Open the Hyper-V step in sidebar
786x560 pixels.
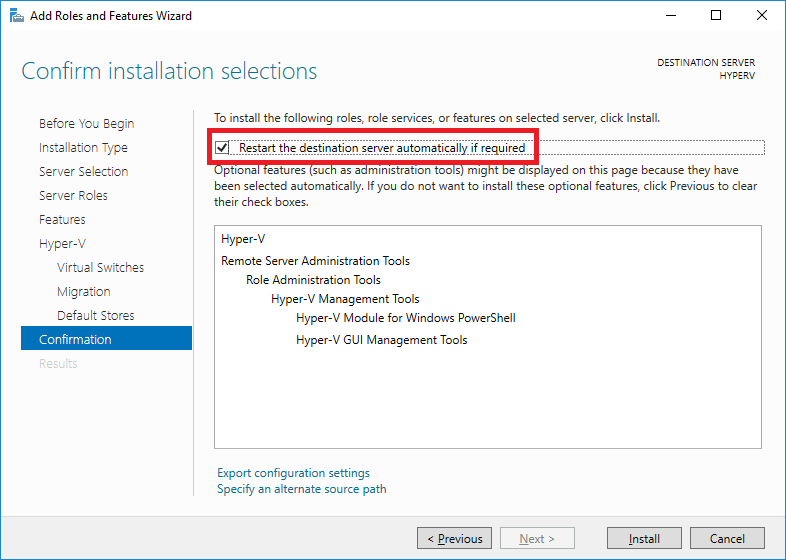[x=62, y=244]
